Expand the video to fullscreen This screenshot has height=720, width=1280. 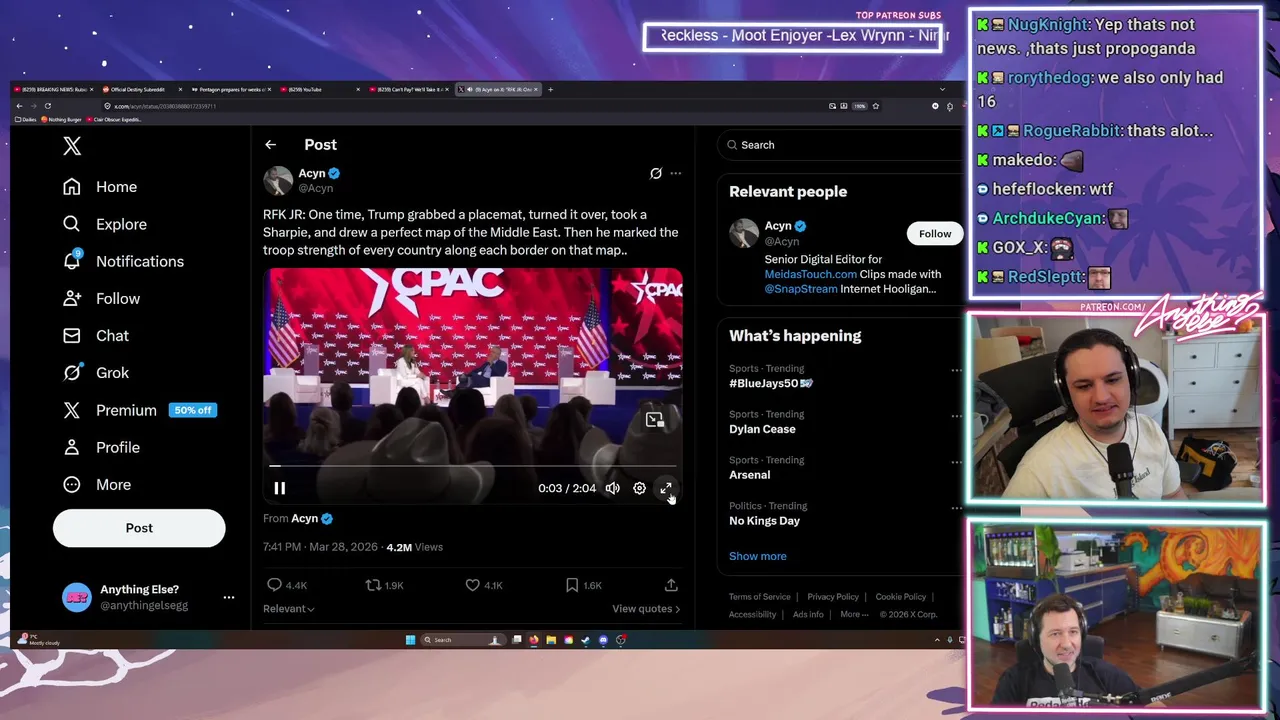(x=666, y=488)
